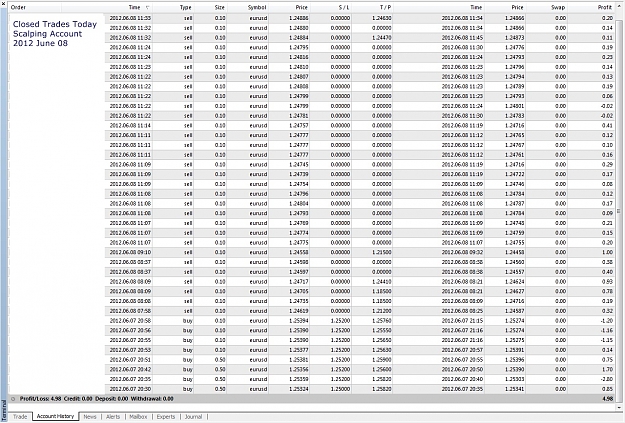
Task: Switch to the Mailbox tab
Action: point(138,417)
